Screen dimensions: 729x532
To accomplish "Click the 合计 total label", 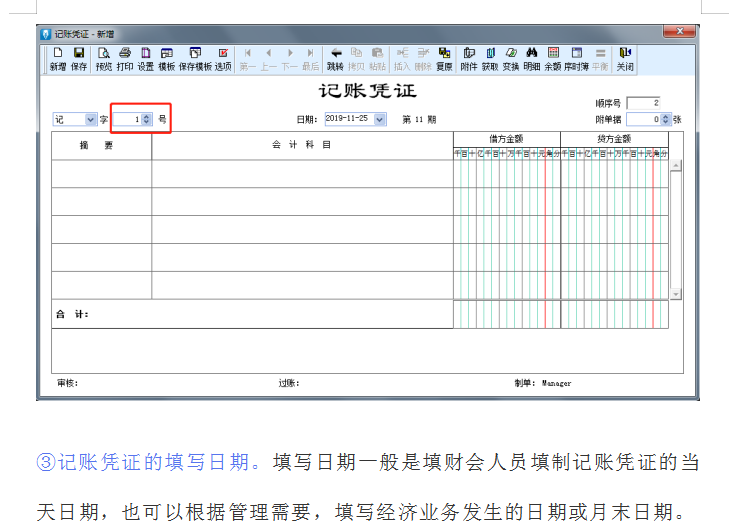I will (72, 314).
